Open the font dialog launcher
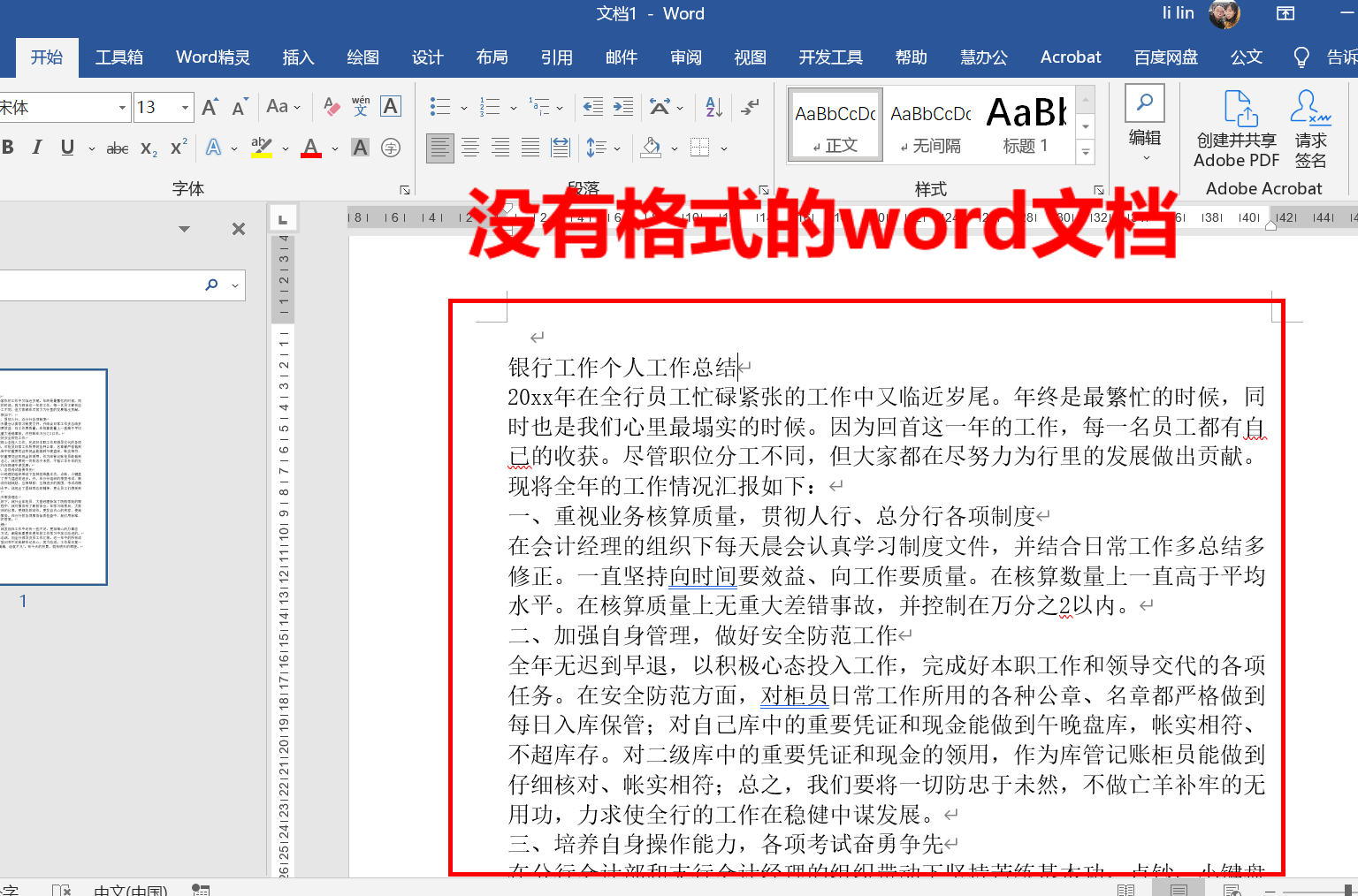The height and width of the screenshot is (896, 1358). click(404, 189)
